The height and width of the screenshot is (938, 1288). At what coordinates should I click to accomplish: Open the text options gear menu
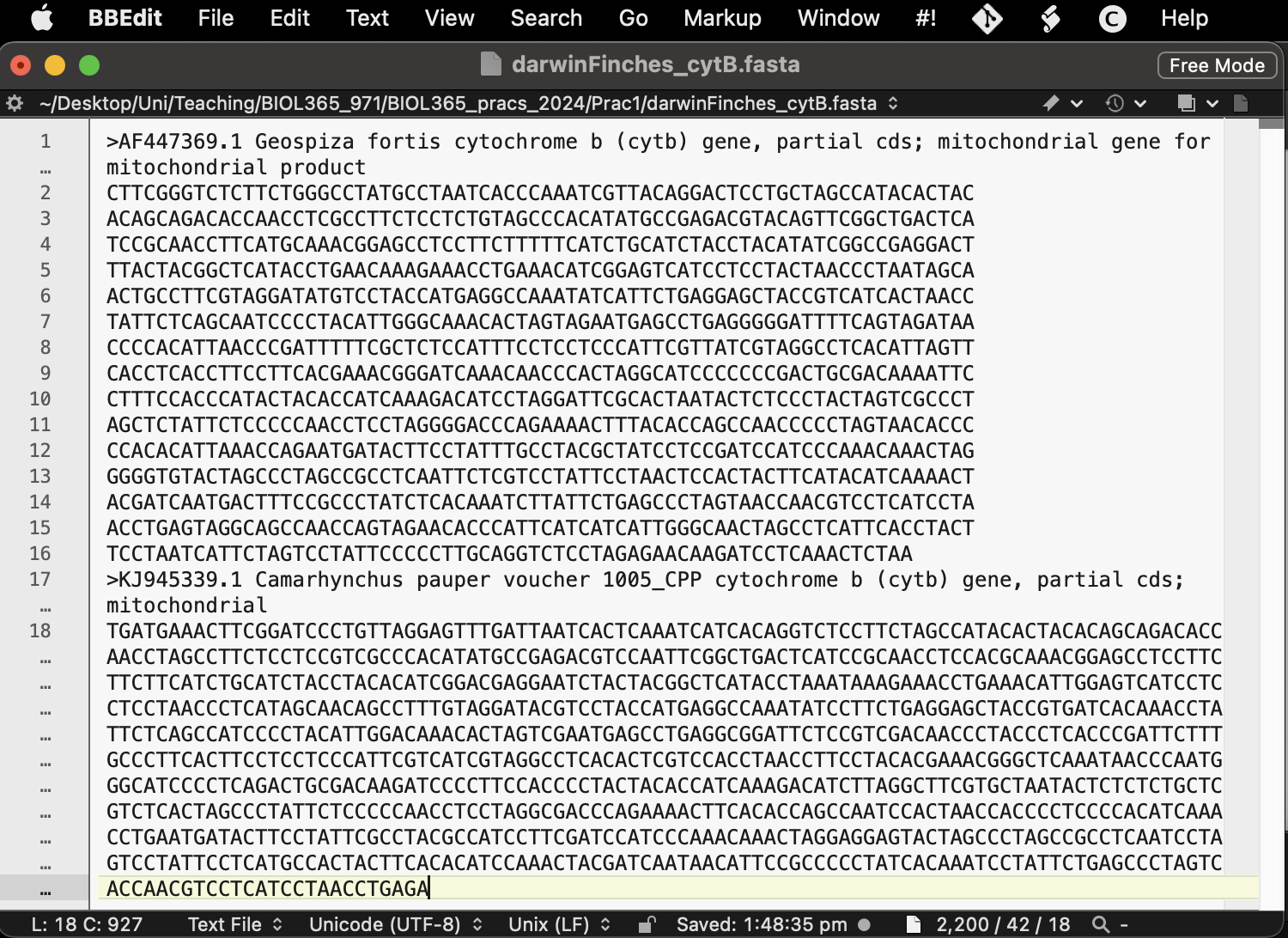point(15,103)
